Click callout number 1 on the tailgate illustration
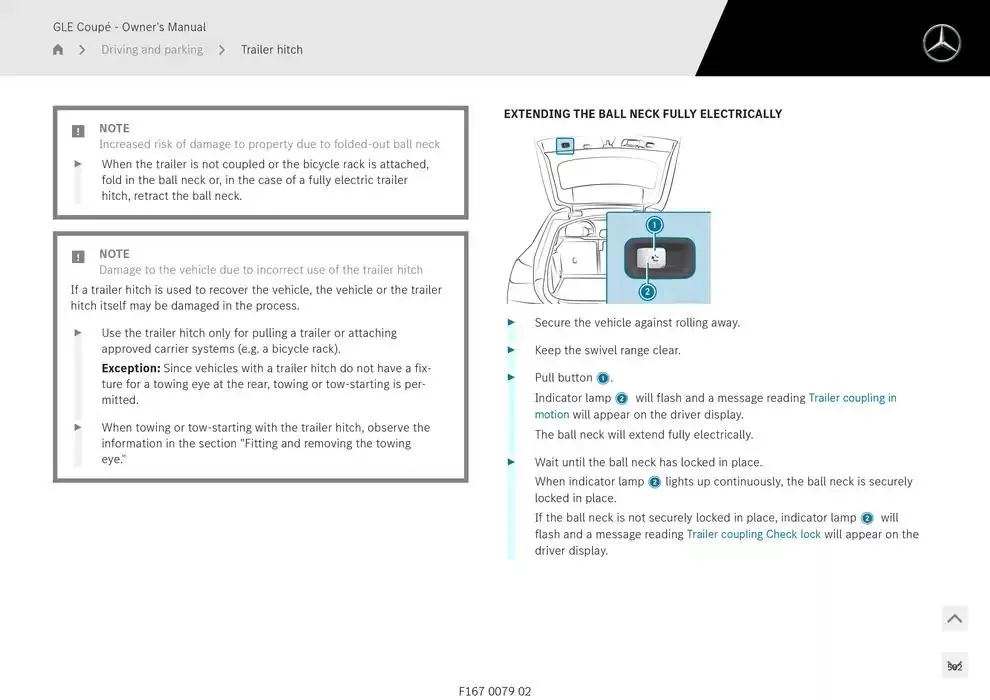The width and height of the screenshot is (990, 700). click(654, 225)
